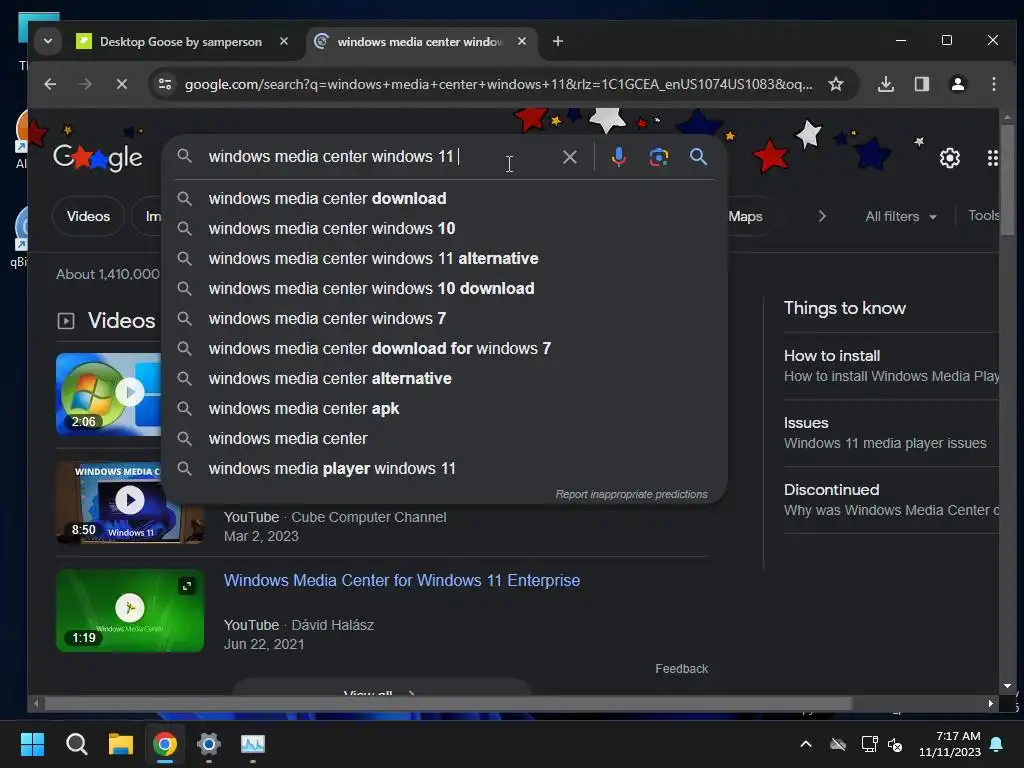1024x768 pixels.
Task: Open File Explorer from taskbar
Action: tap(121, 744)
